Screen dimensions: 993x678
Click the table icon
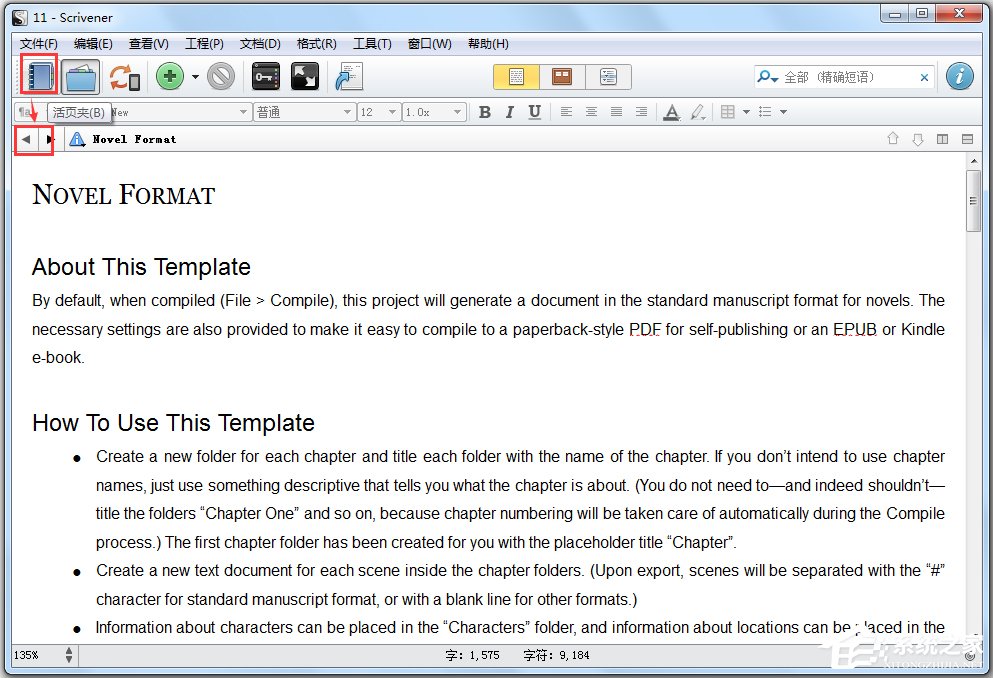click(728, 112)
